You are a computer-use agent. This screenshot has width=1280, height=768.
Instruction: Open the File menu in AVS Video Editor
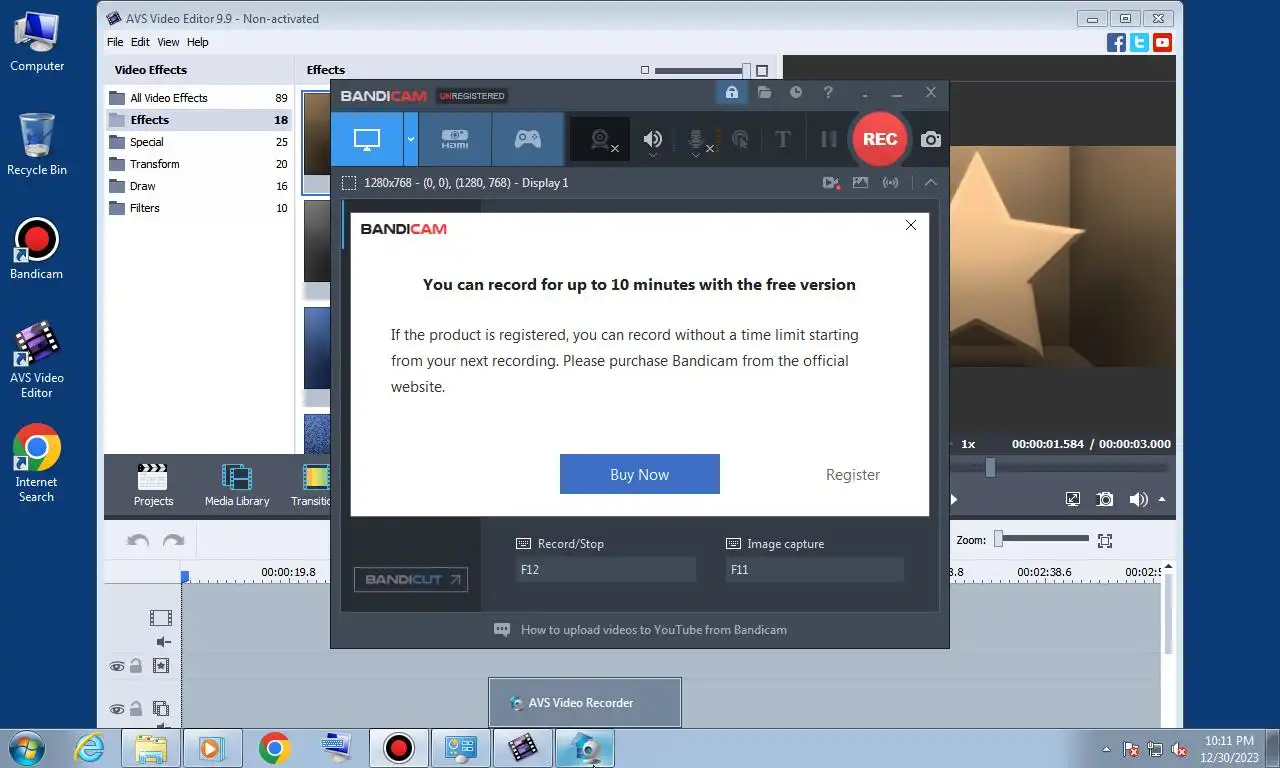115,42
